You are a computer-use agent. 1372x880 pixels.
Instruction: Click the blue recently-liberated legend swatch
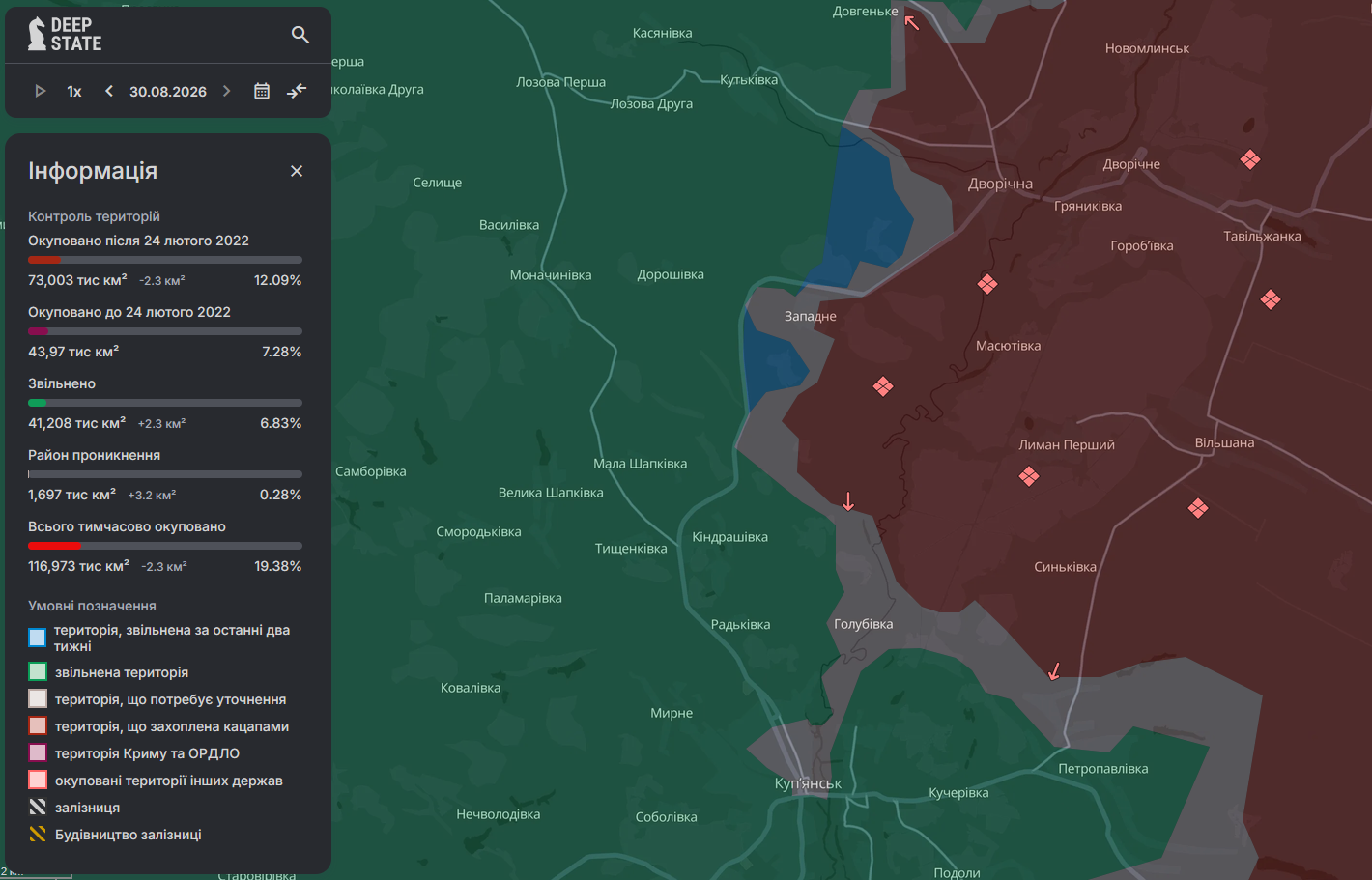(x=38, y=638)
